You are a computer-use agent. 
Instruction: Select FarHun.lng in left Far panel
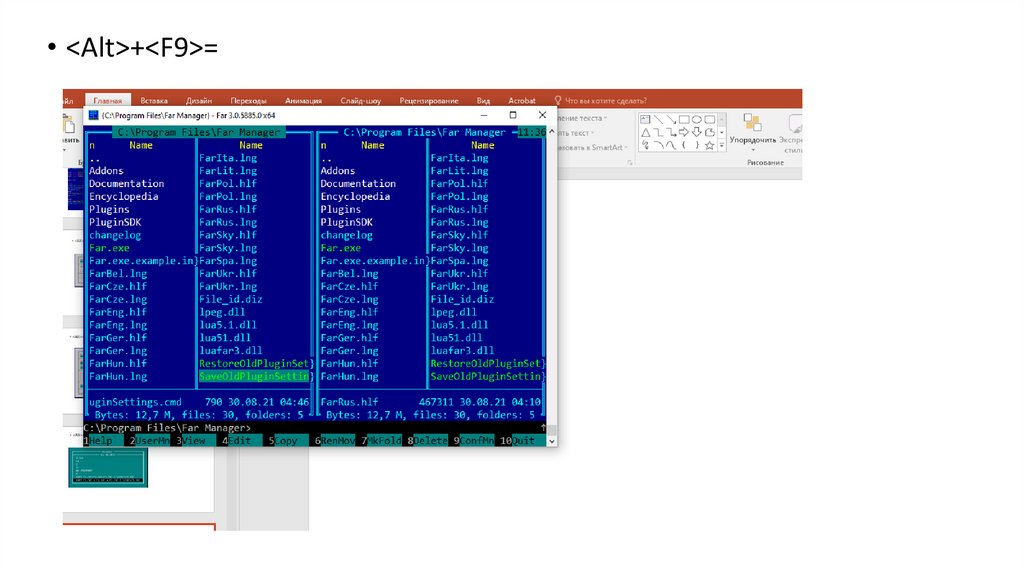118,376
